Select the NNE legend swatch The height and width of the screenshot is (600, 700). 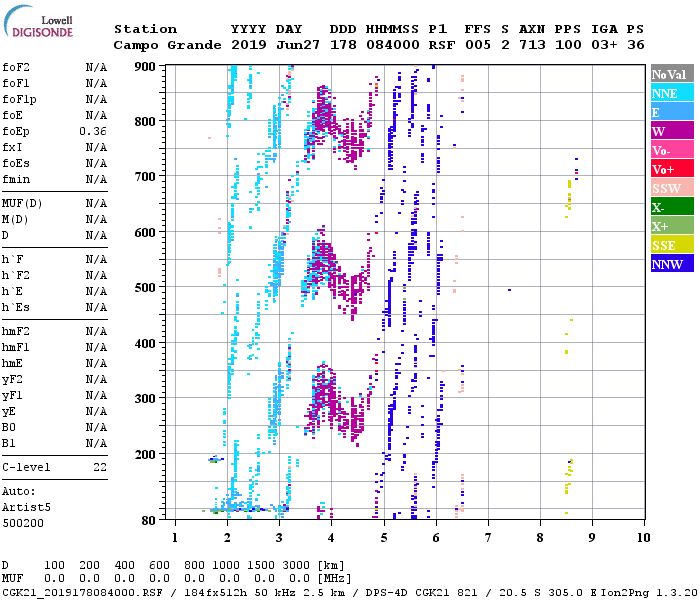[672, 93]
